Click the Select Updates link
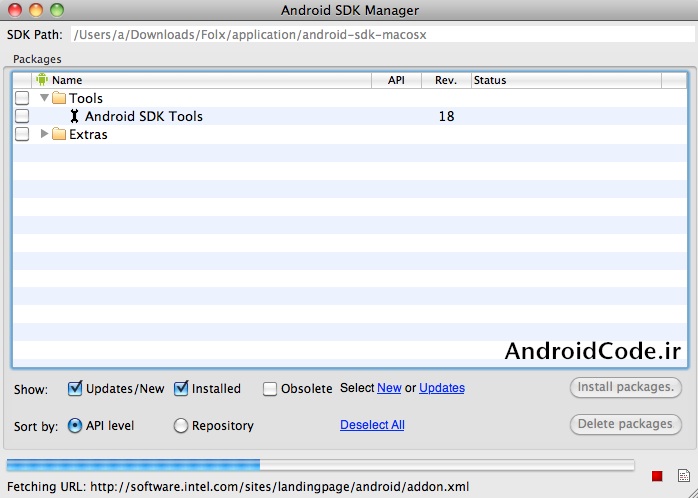Screen dimensions: 698x498 pos(441,388)
